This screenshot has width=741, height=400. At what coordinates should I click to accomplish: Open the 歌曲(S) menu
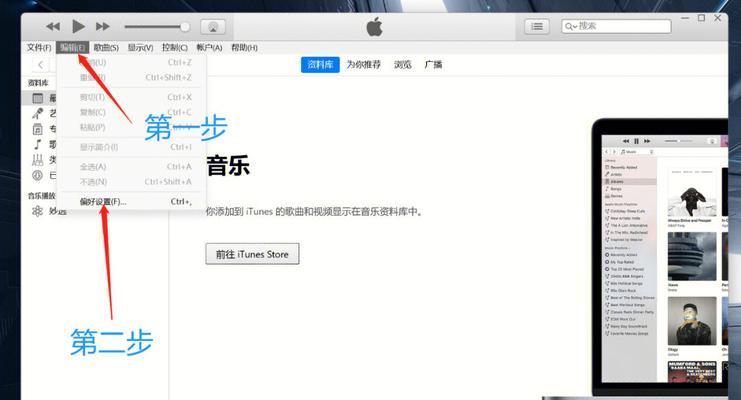pyautogui.click(x=106, y=47)
